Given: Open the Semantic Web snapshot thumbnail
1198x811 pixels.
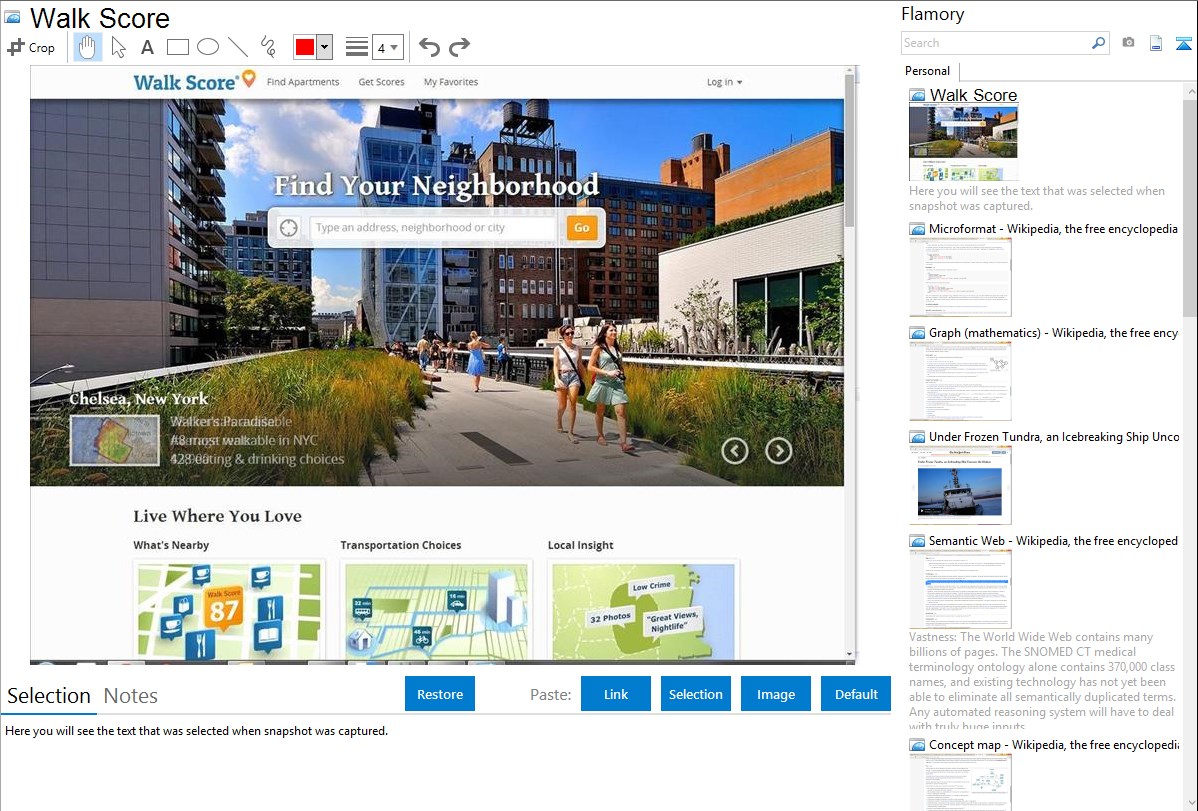Looking at the screenshot, I should pyautogui.click(x=960, y=587).
